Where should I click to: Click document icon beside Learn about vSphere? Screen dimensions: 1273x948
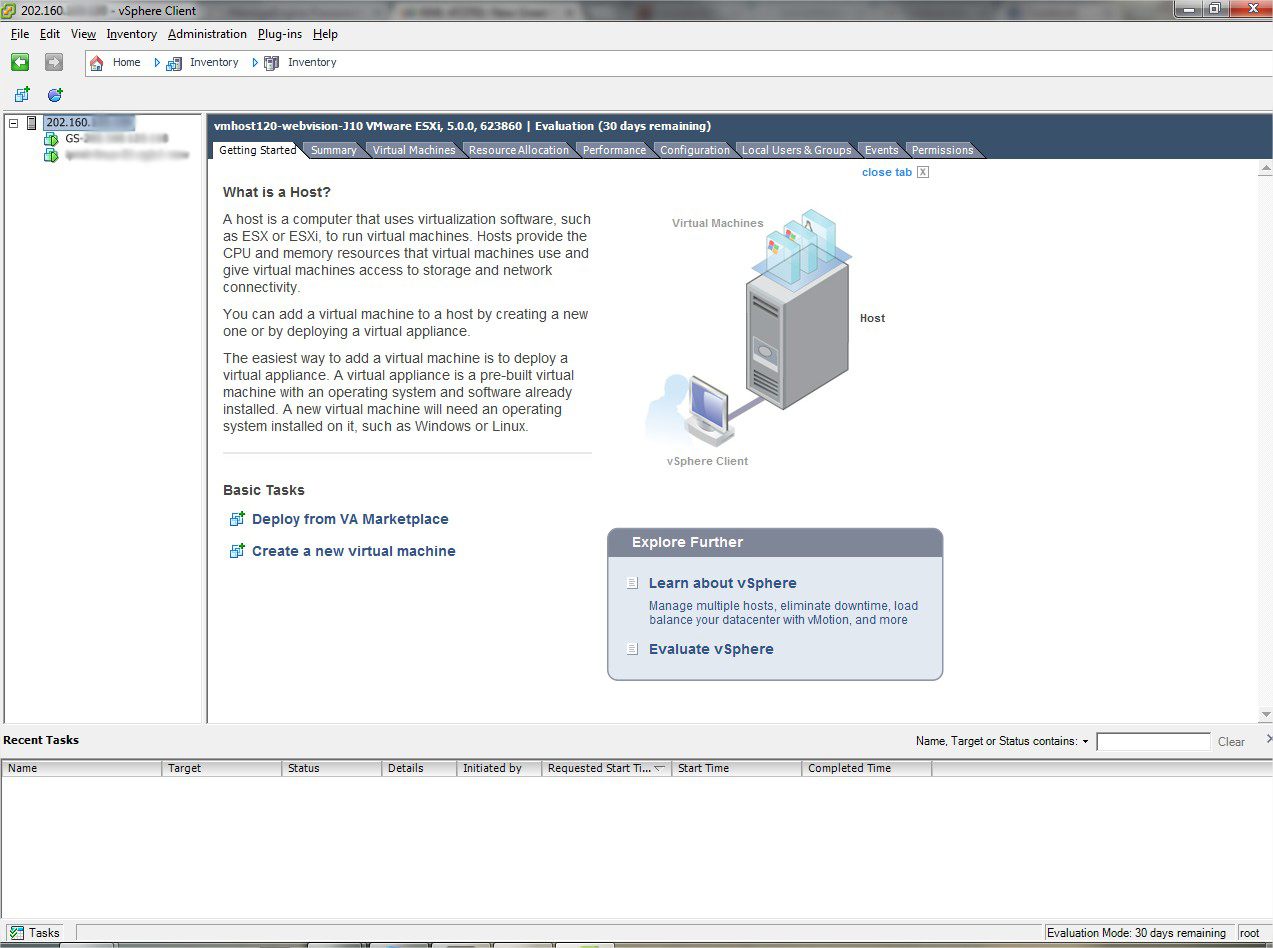[x=632, y=583]
